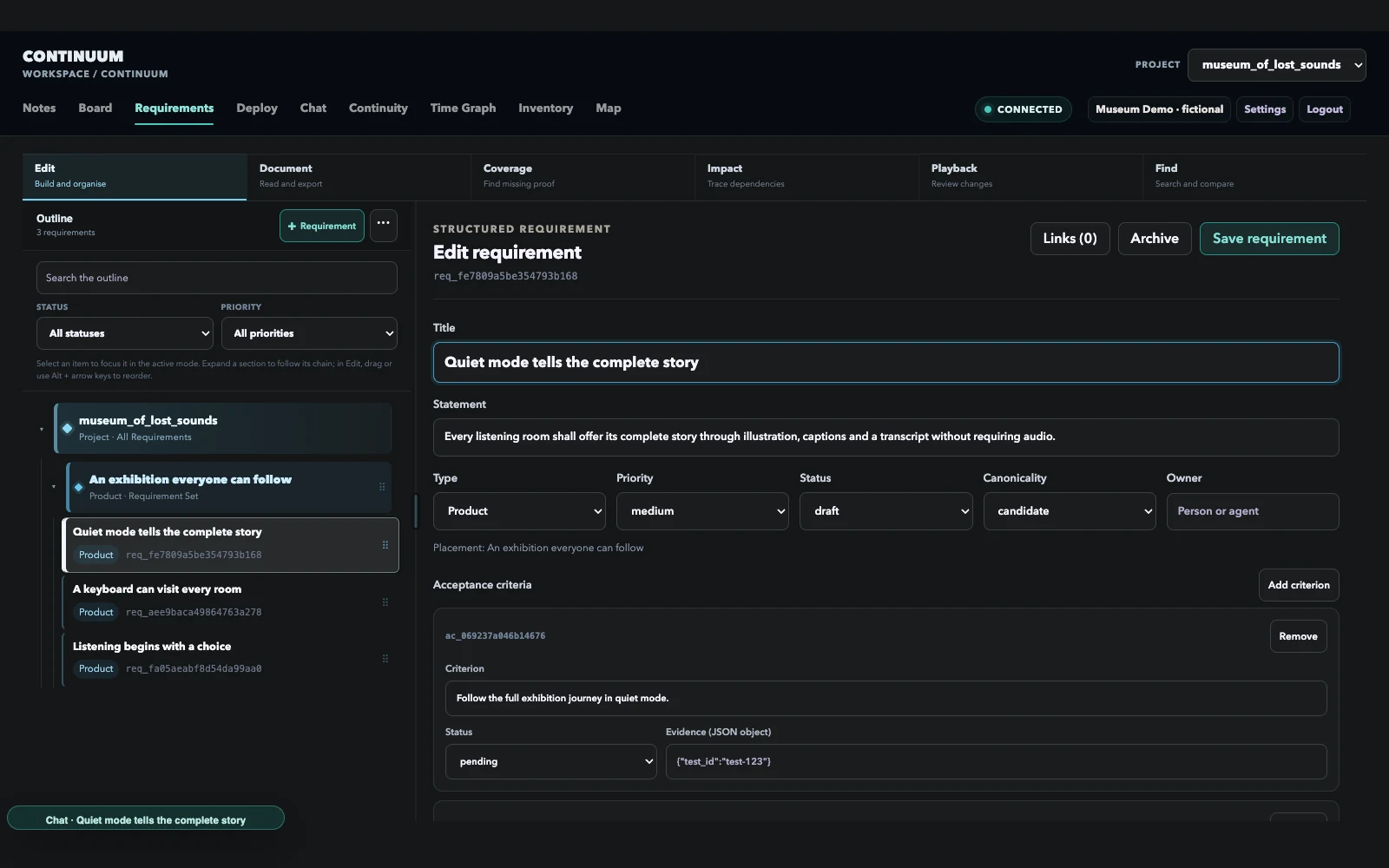Open the Continuity tab
Viewport: 1389px width, 868px height.
(379, 108)
